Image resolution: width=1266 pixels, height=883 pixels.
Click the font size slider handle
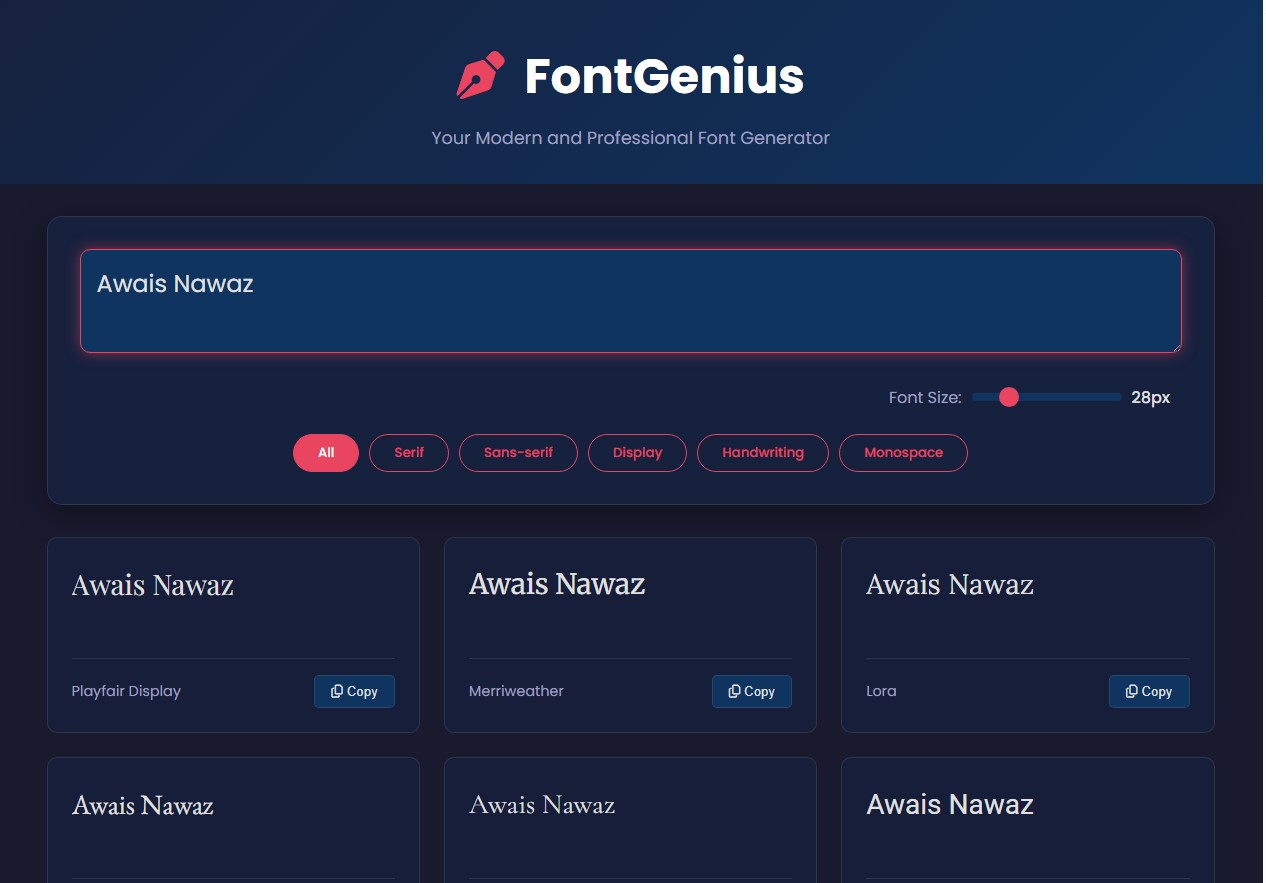click(x=1009, y=397)
